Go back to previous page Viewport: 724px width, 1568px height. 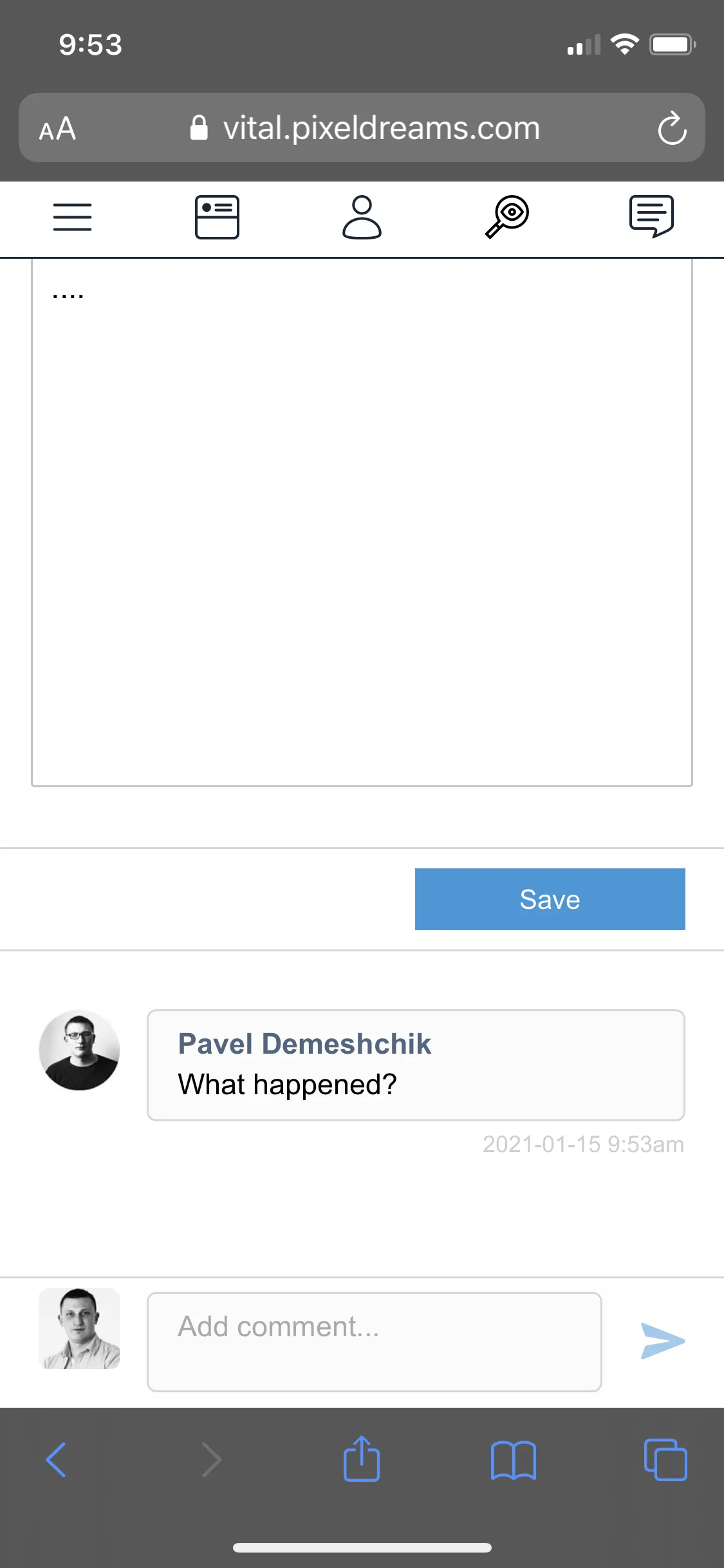pyautogui.click(x=57, y=1460)
